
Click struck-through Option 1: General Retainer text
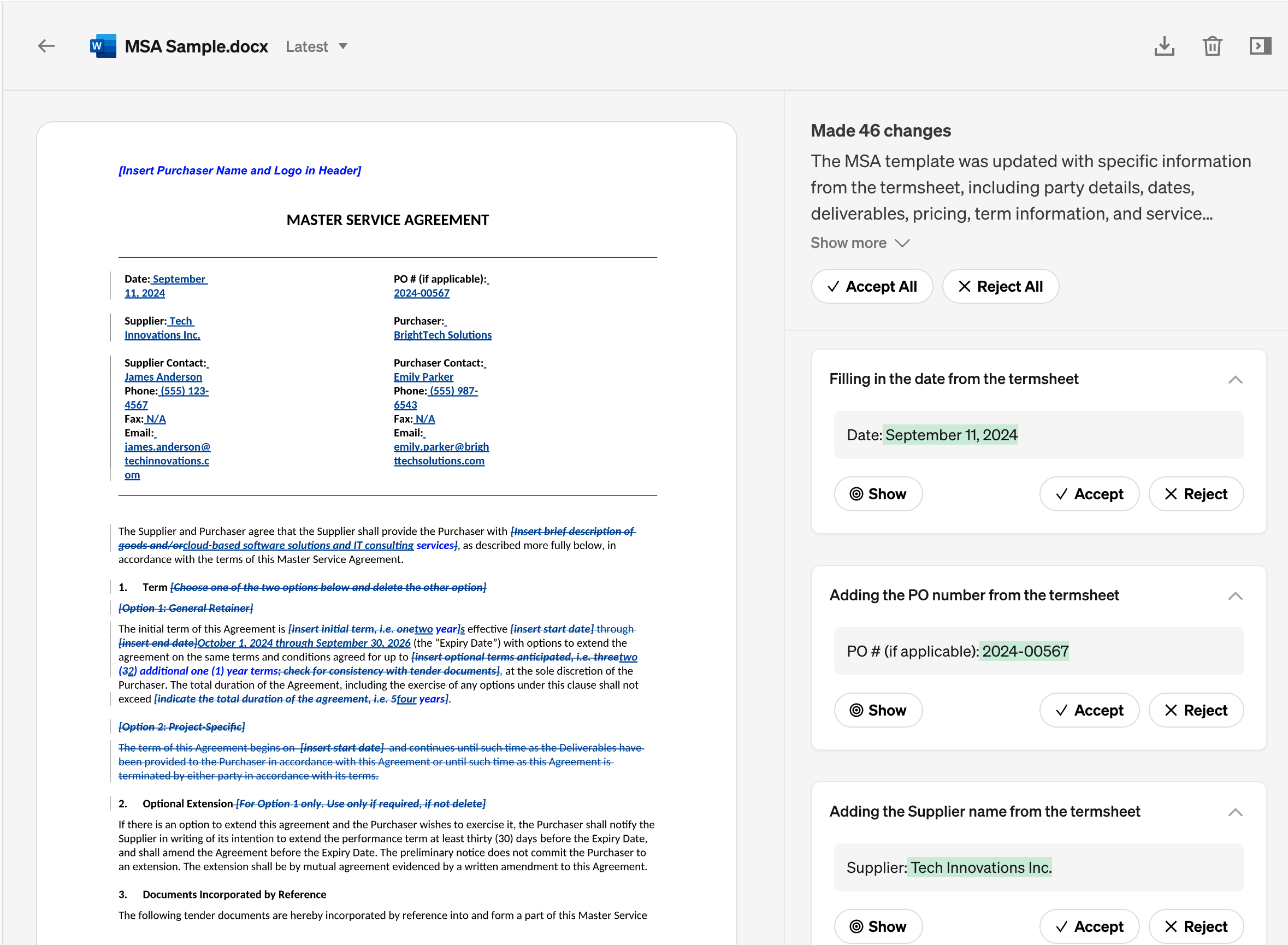click(x=185, y=608)
